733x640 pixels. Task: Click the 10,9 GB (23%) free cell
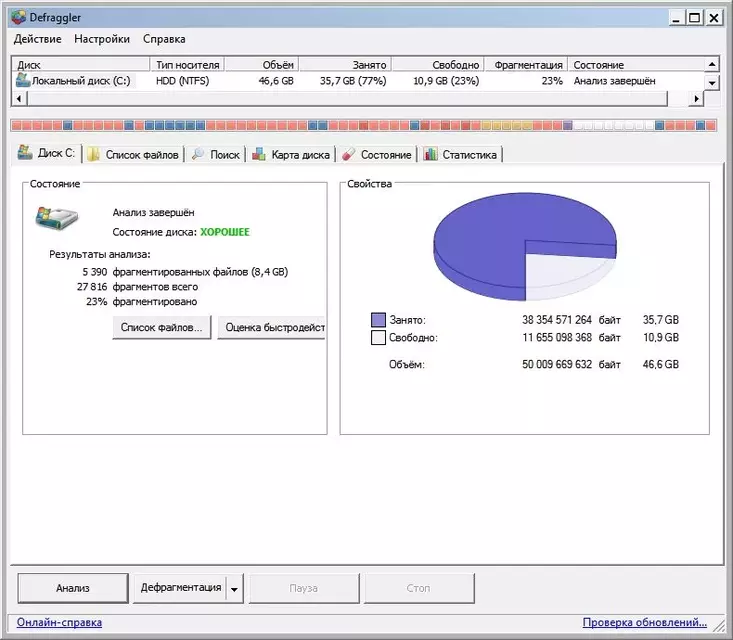pos(446,81)
